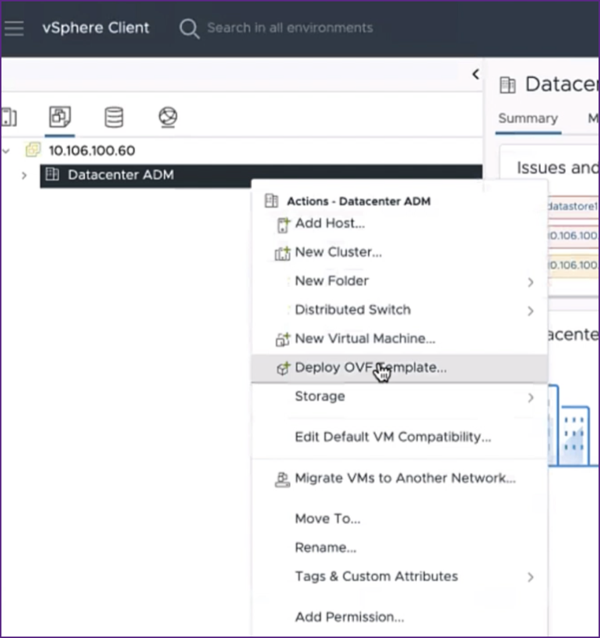Image resolution: width=600 pixels, height=638 pixels.
Task: Choose Add Host from the context menu
Action: pyautogui.click(x=330, y=223)
